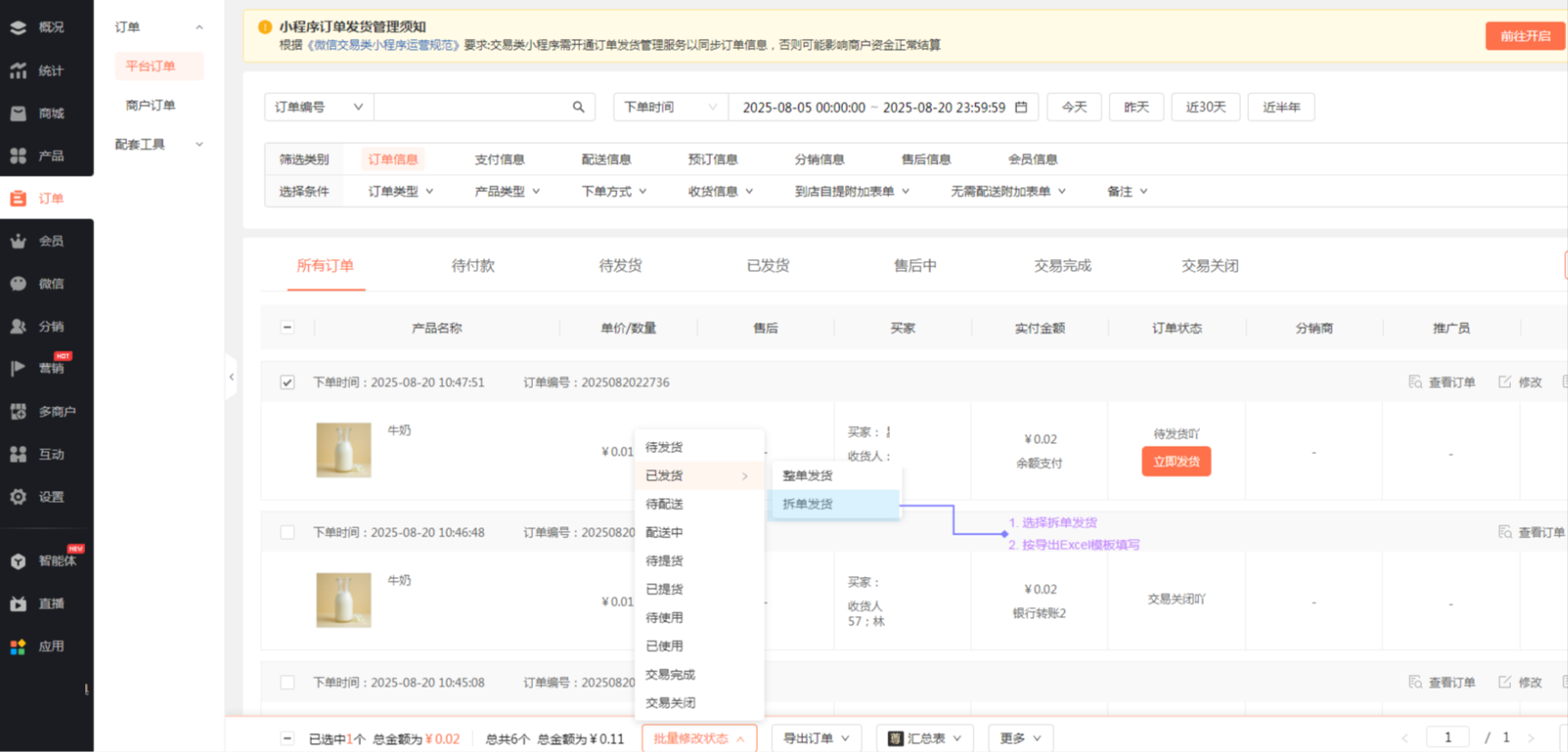The image size is (1568, 752).
Task: Open the 应用 apps sidebar icon
Action: (x=18, y=646)
